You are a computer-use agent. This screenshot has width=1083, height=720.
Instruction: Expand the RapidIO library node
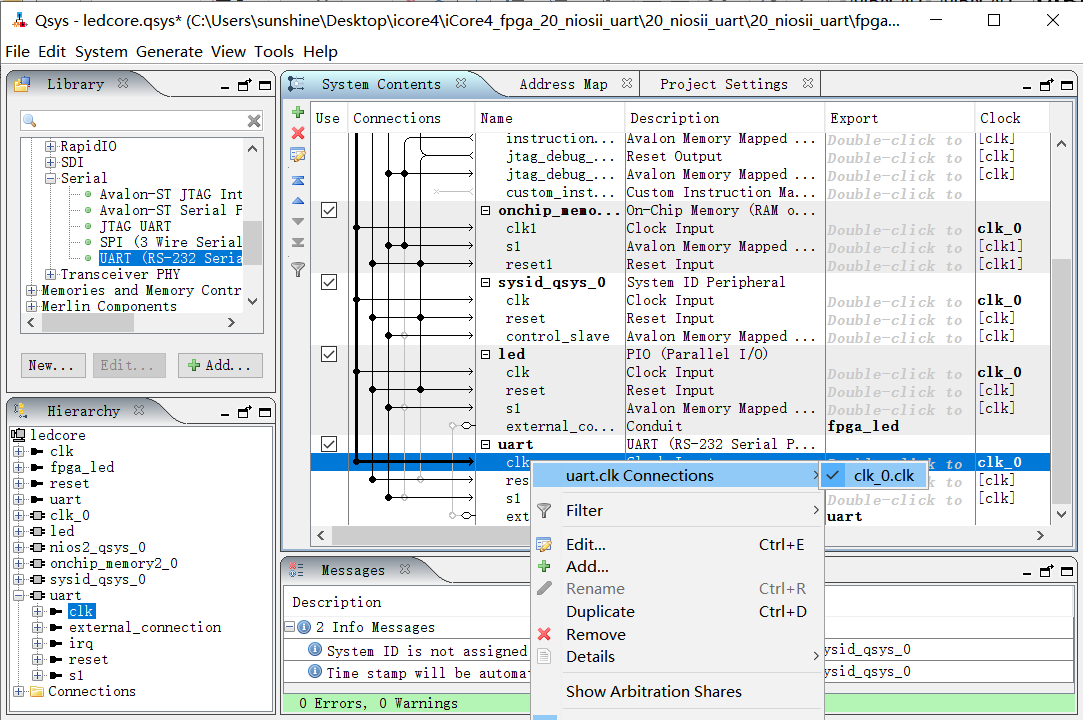(x=50, y=147)
